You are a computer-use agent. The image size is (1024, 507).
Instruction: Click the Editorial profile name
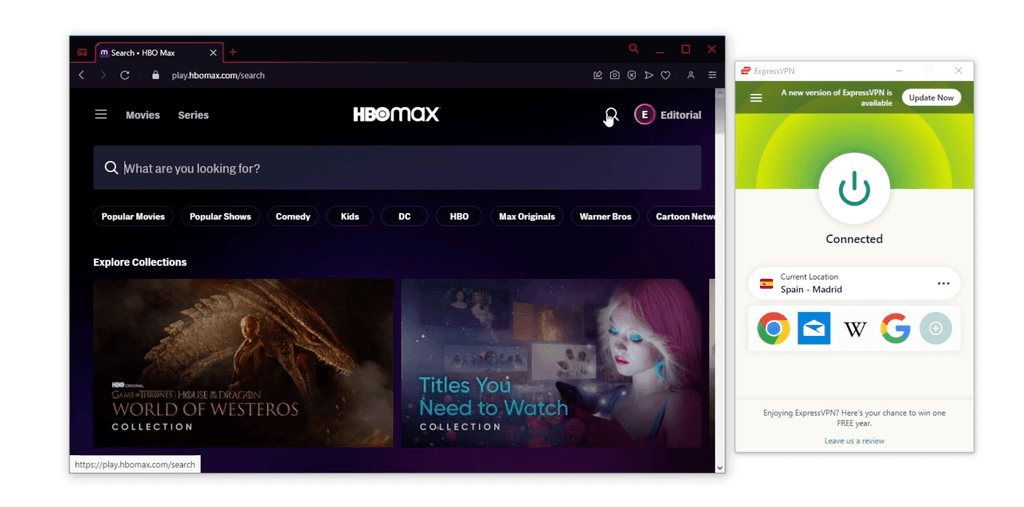point(681,115)
